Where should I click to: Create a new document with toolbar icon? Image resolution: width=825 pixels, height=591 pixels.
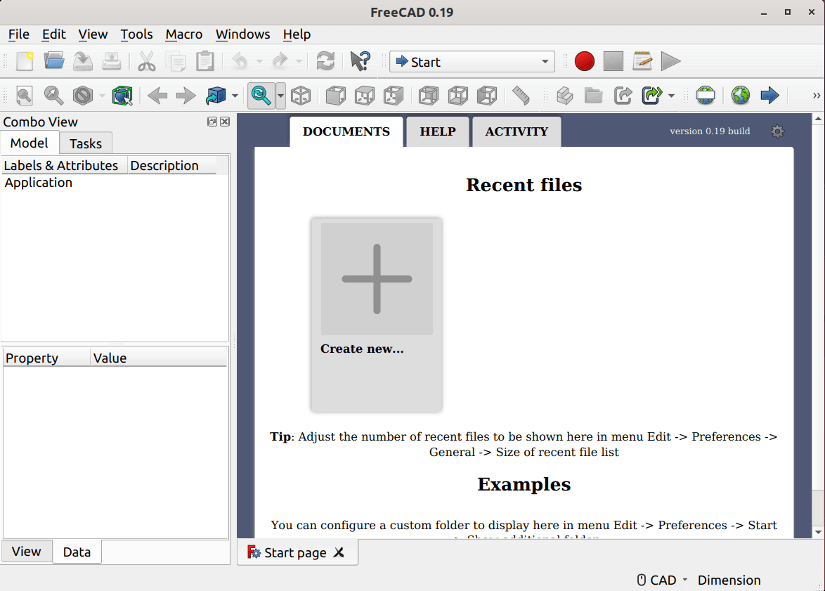click(24, 62)
